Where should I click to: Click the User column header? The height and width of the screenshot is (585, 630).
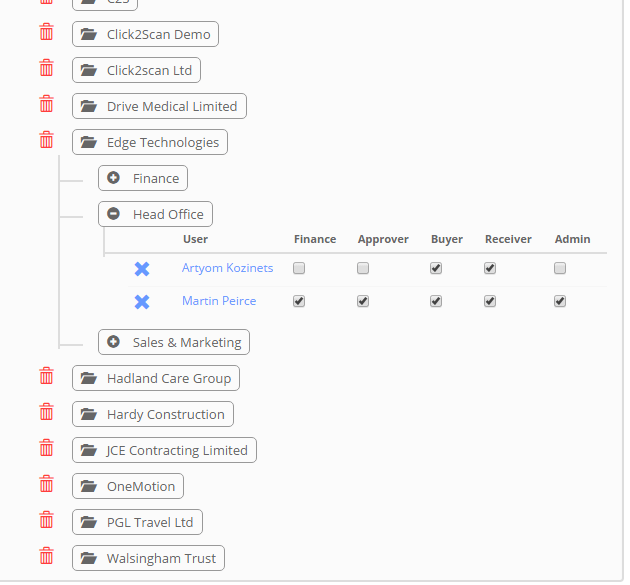(195, 239)
